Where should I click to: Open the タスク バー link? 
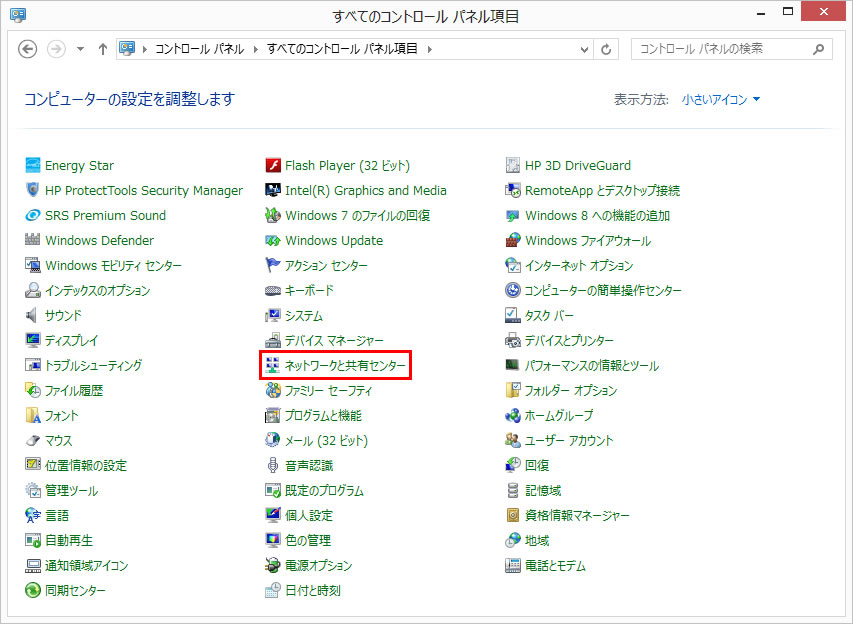(549, 316)
